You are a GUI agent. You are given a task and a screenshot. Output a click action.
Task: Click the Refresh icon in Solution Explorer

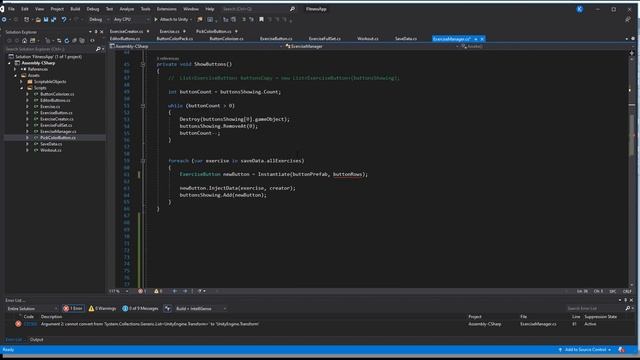[x=67, y=40]
